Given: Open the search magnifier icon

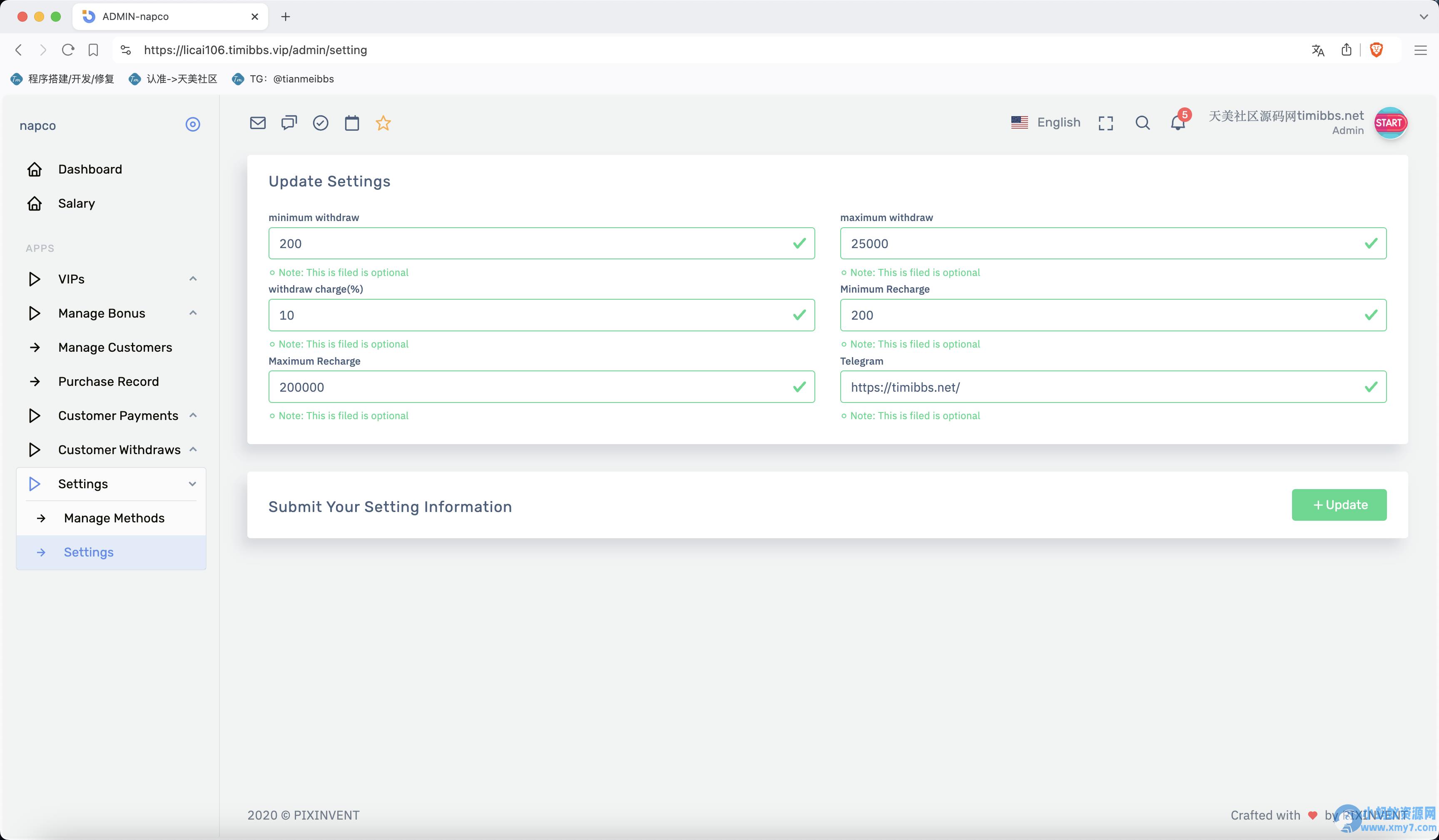Looking at the screenshot, I should (1142, 123).
